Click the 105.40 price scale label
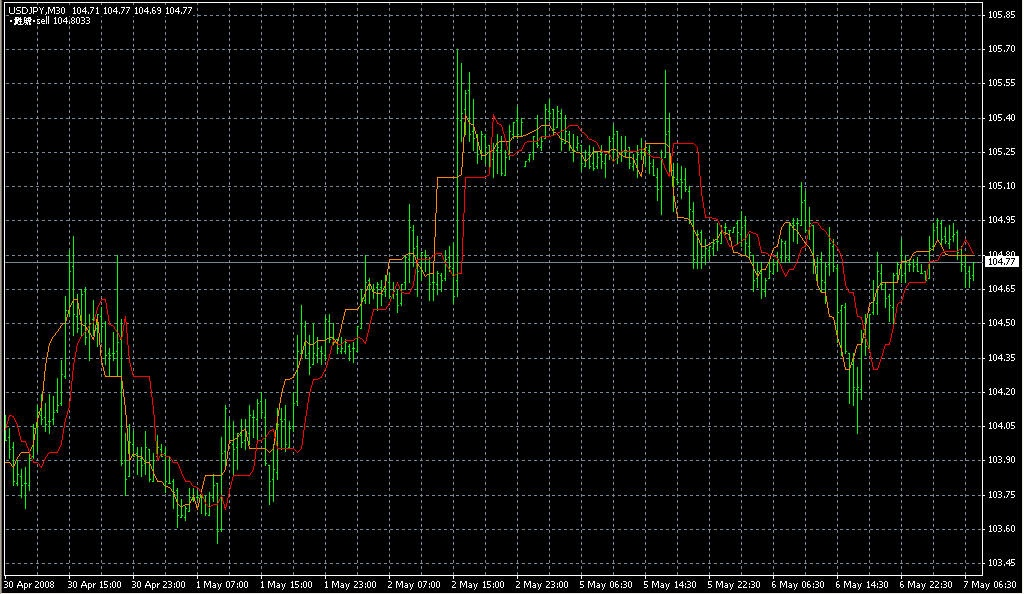This screenshot has width=1024, height=594. [x=1001, y=118]
